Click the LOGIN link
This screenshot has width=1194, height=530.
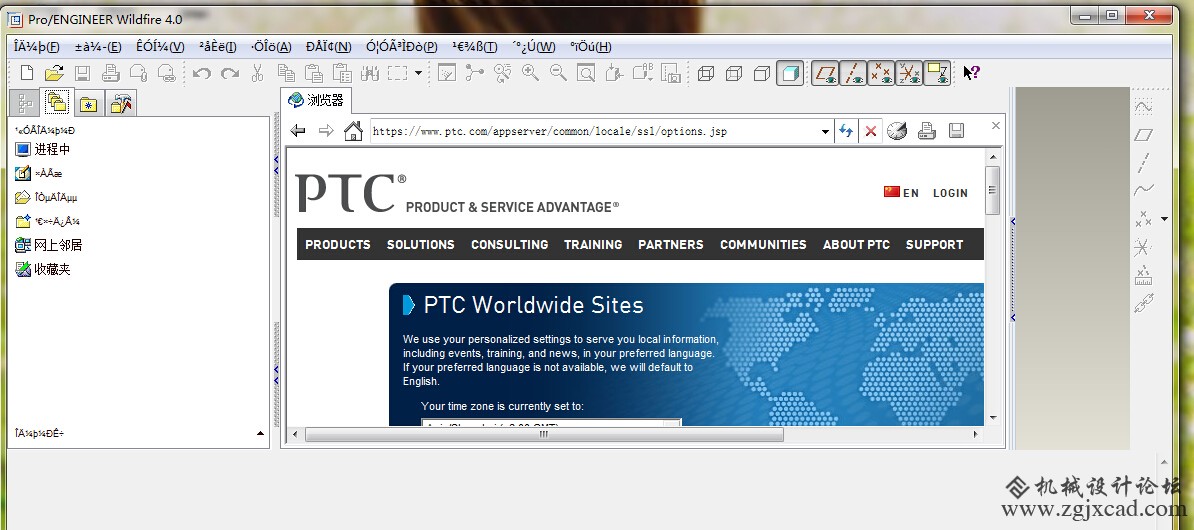tap(950, 193)
